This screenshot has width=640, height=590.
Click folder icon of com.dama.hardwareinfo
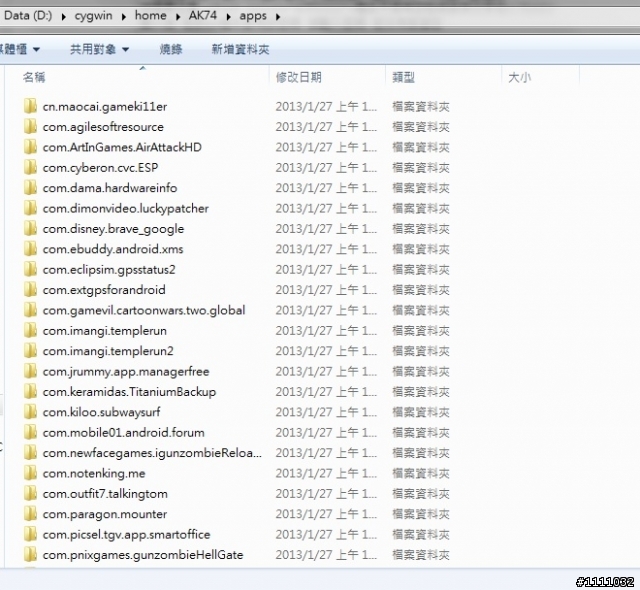(31, 188)
